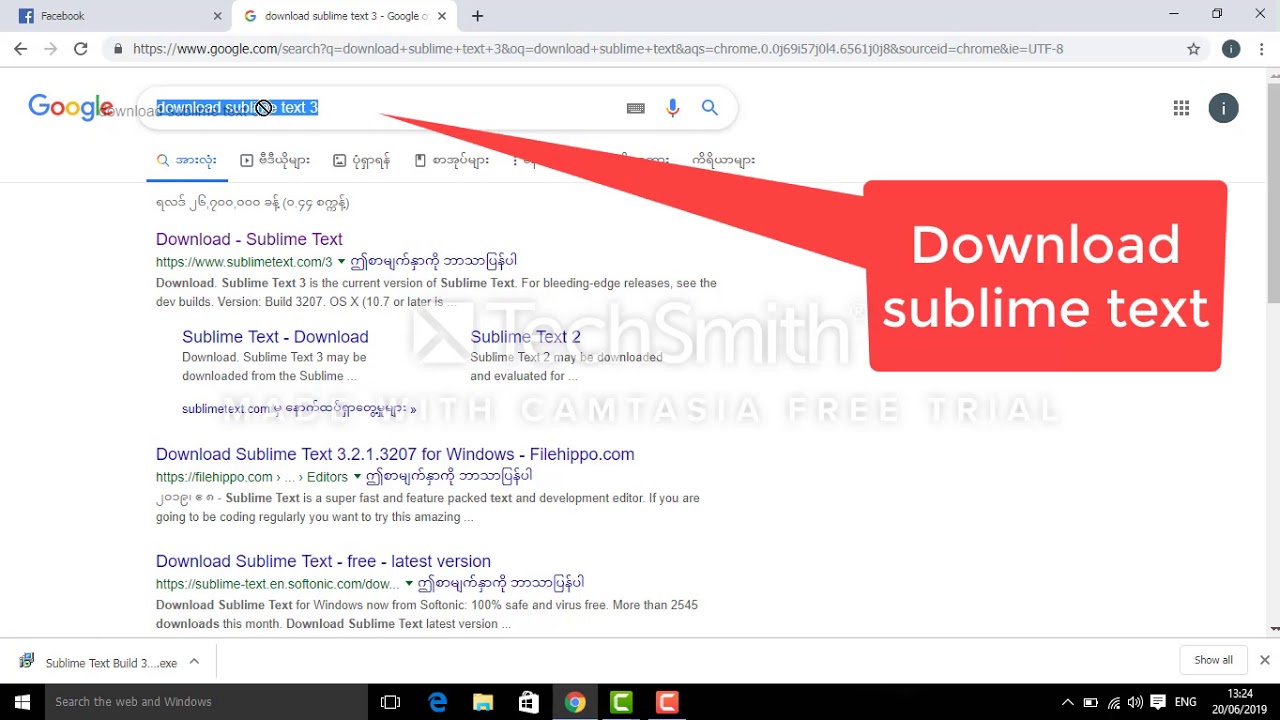
Task: Open Softonic Download Sublime Text result
Action: click(323, 561)
